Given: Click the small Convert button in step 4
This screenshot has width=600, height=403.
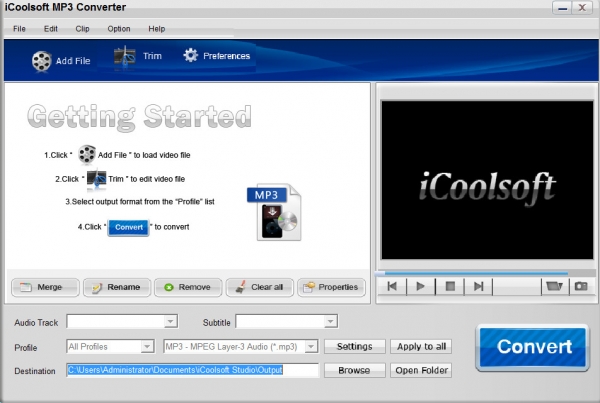Looking at the screenshot, I should (x=129, y=227).
